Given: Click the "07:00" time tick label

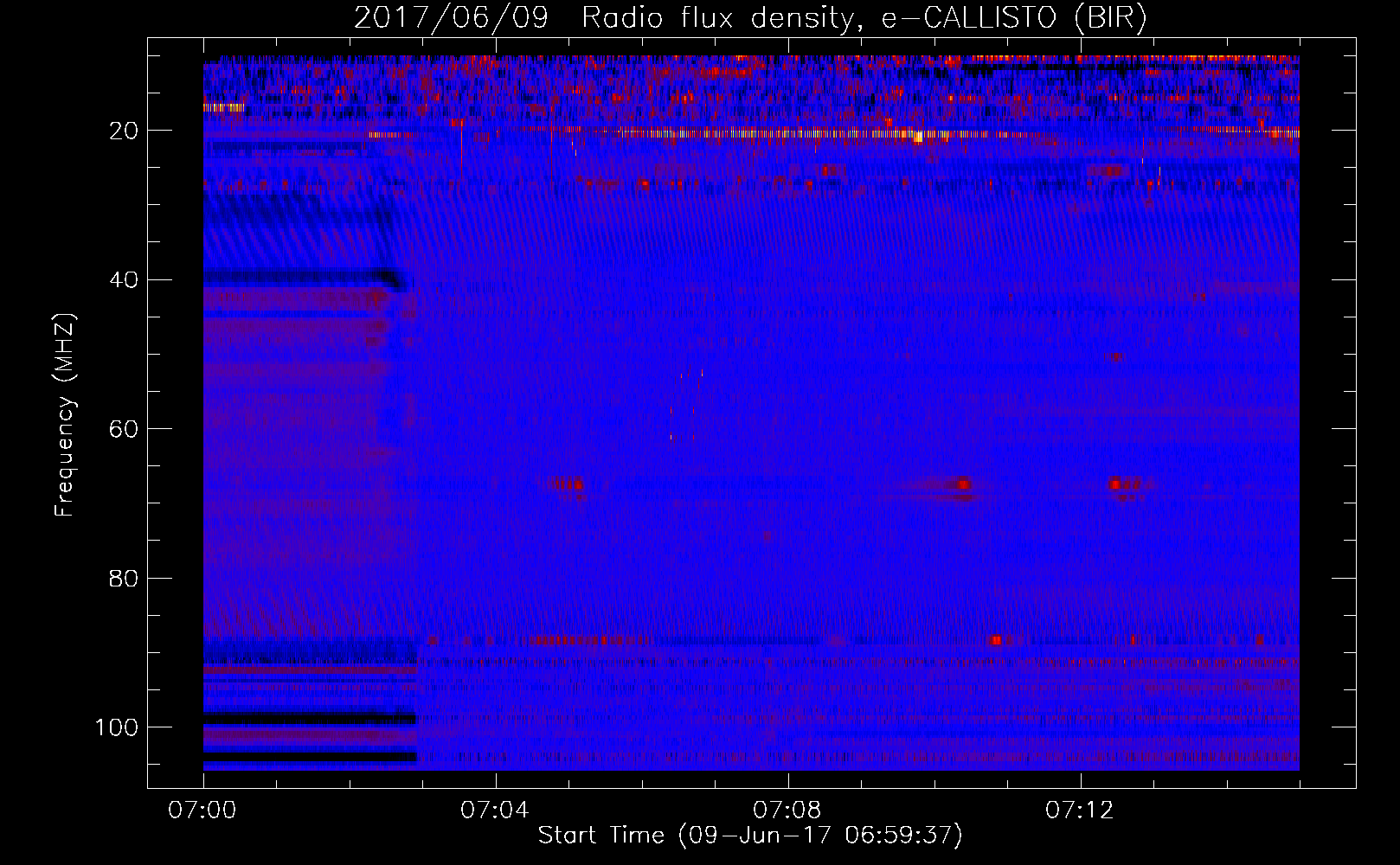Looking at the screenshot, I should pos(202,810).
